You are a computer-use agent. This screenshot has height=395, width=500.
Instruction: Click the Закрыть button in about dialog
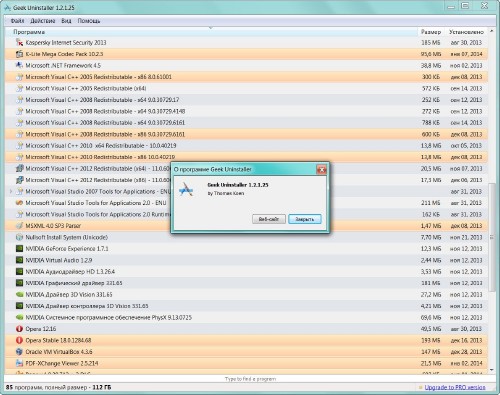[305, 219]
